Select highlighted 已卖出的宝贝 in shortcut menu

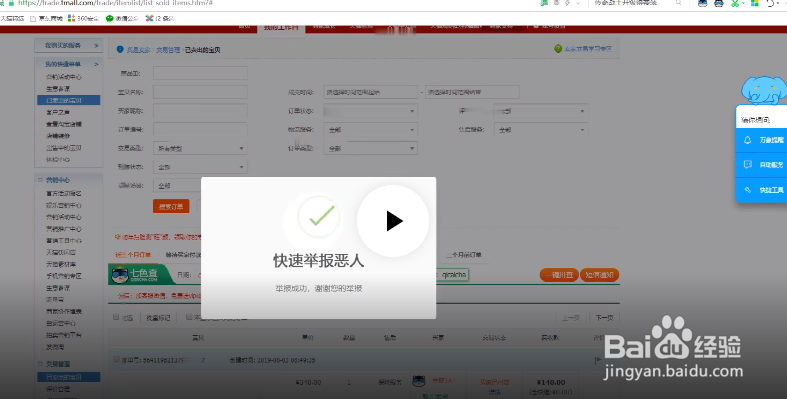click(x=69, y=100)
